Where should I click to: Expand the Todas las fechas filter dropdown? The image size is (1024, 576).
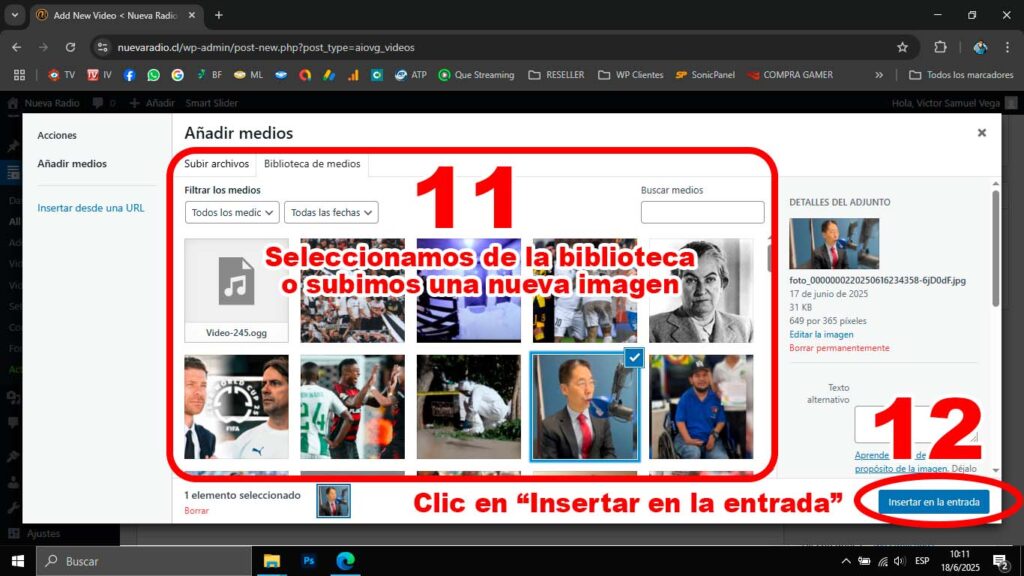click(x=331, y=212)
